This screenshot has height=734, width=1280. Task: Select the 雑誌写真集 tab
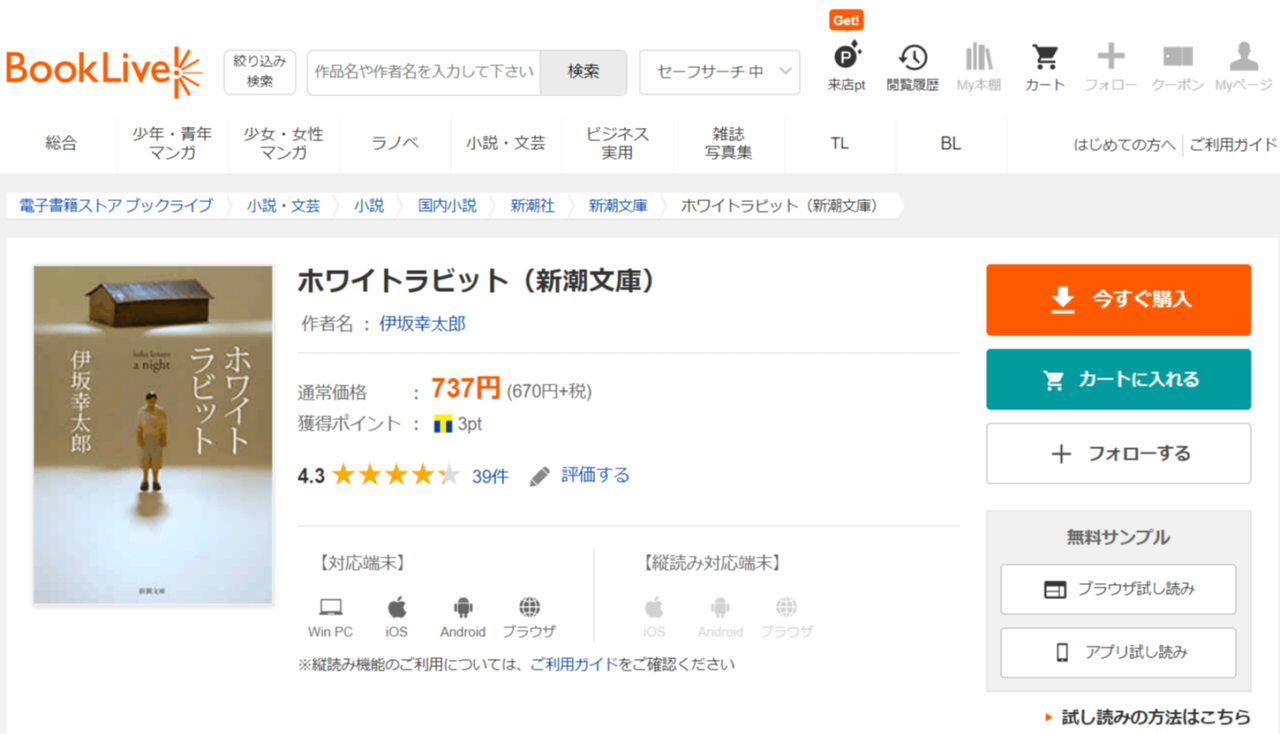729,144
